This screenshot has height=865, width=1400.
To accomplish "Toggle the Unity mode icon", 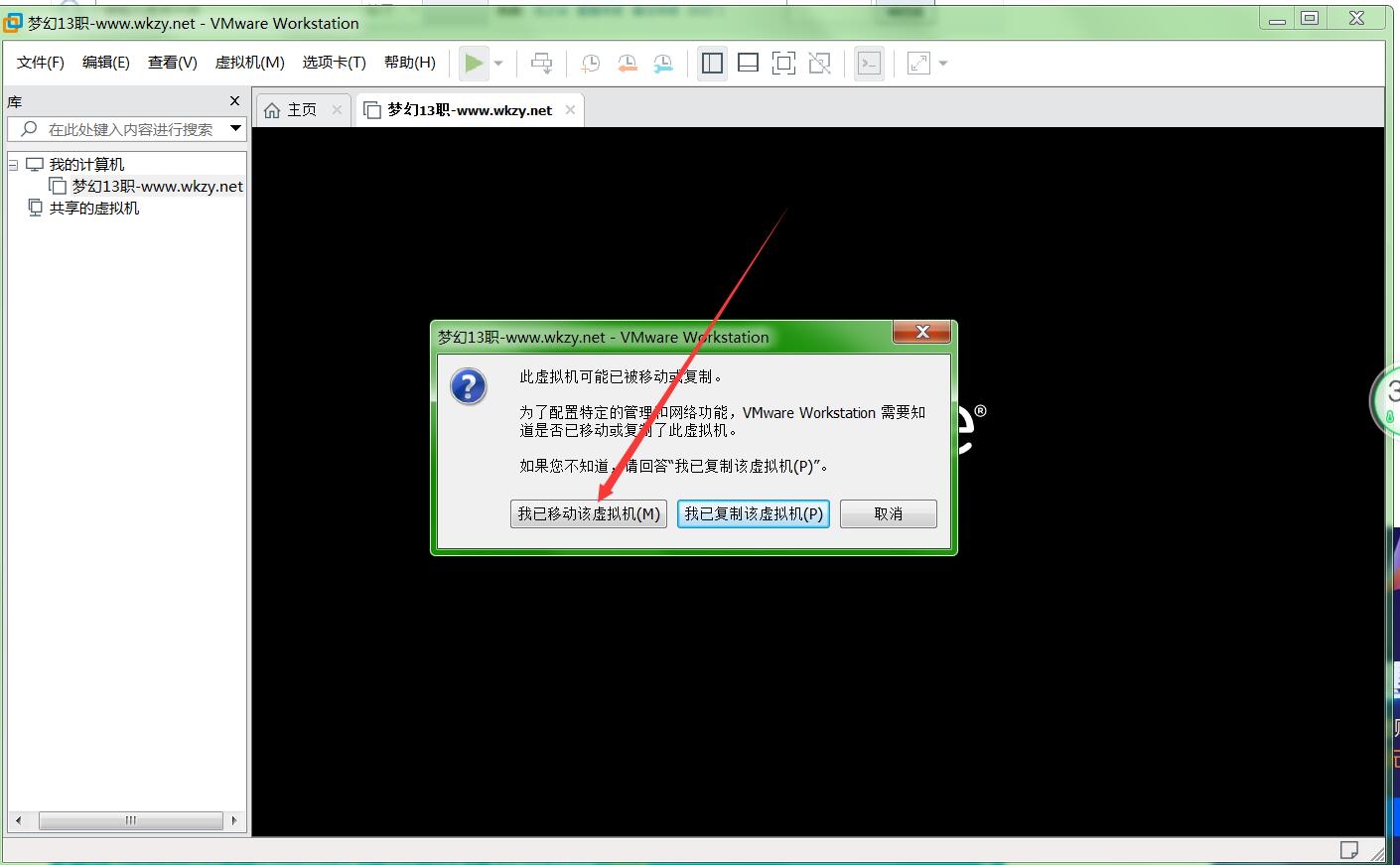I will 819,64.
